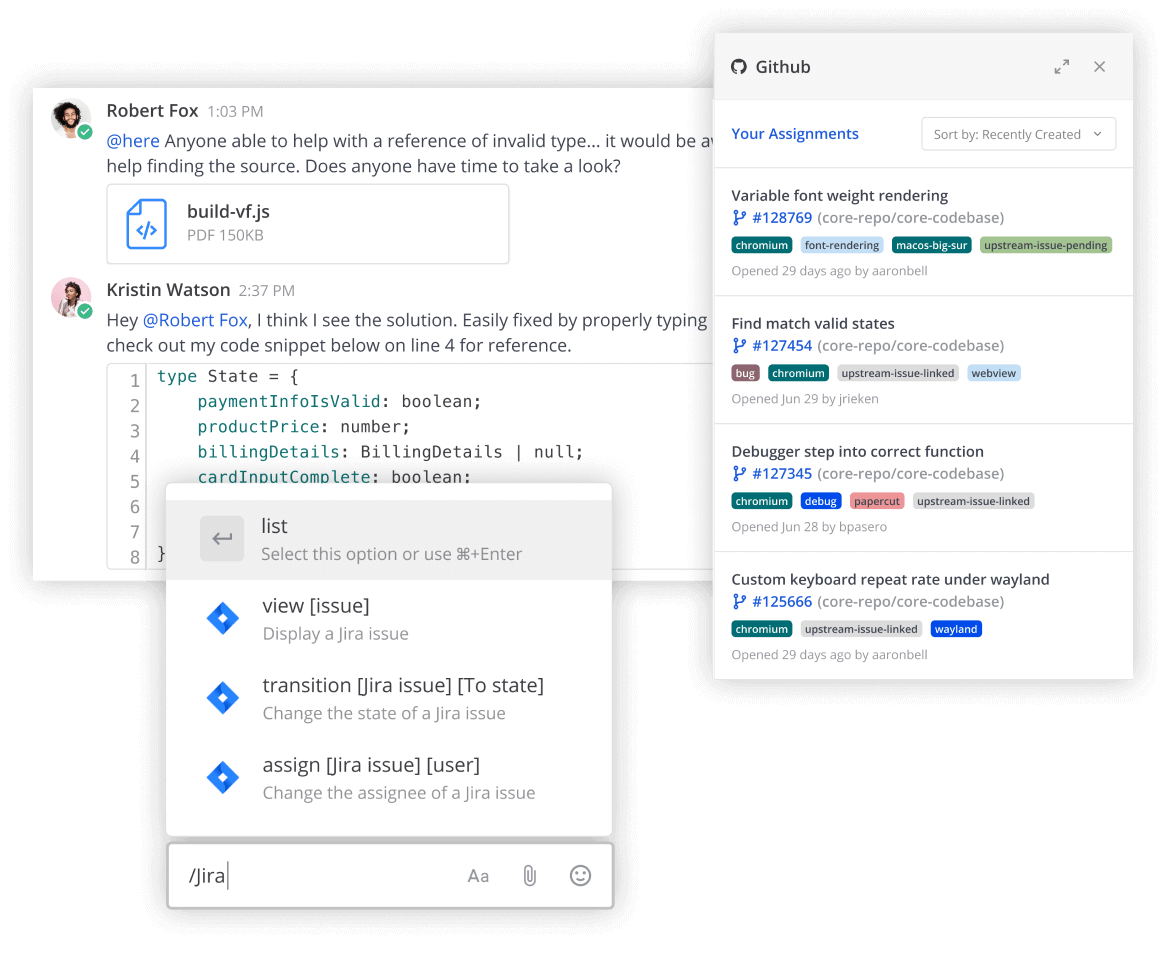Click 'billingDetails' on code line 4

[269, 453]
